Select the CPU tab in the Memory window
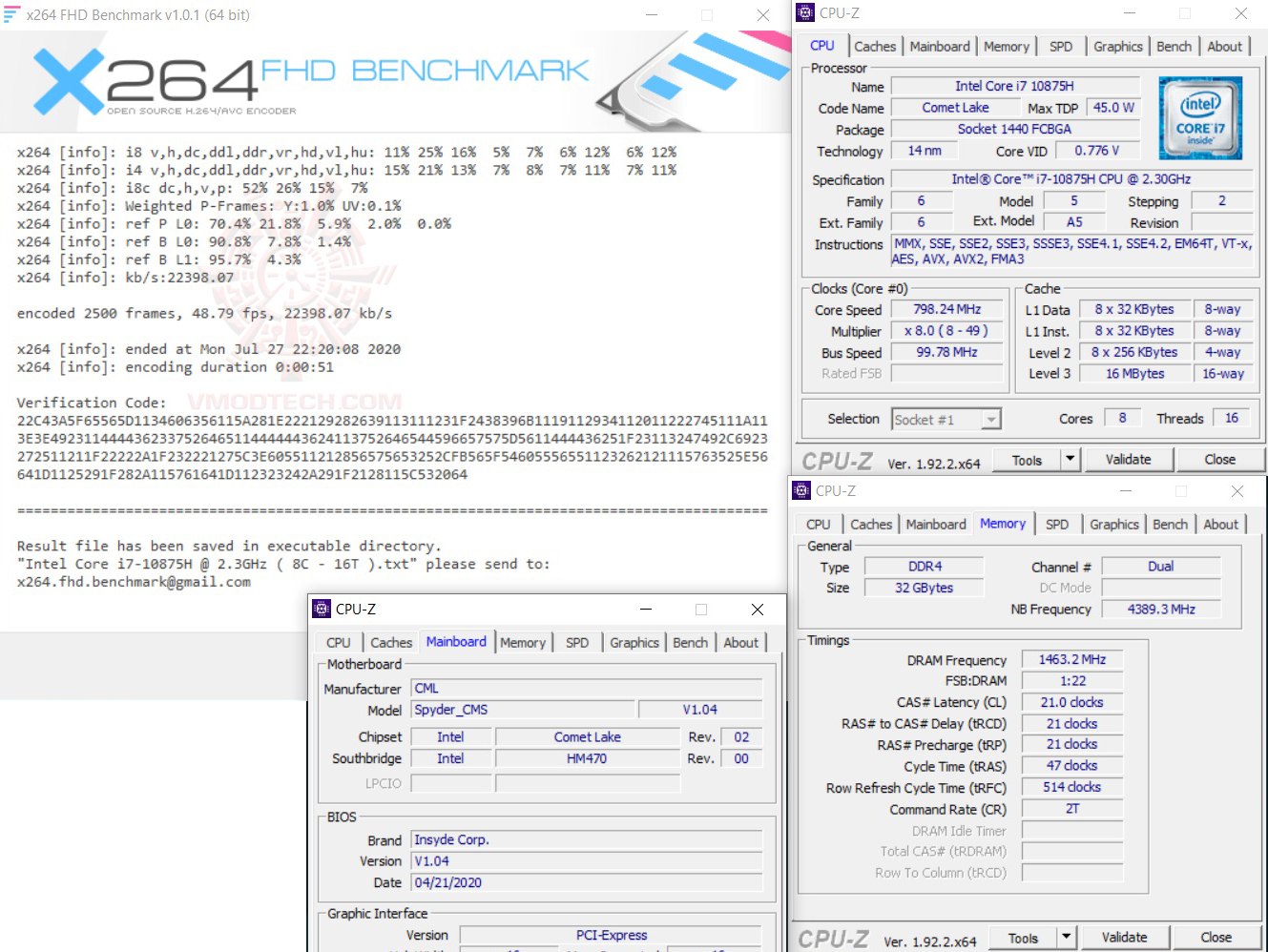The height and width of the screenshot is (952, 1268). click(819, 525)
